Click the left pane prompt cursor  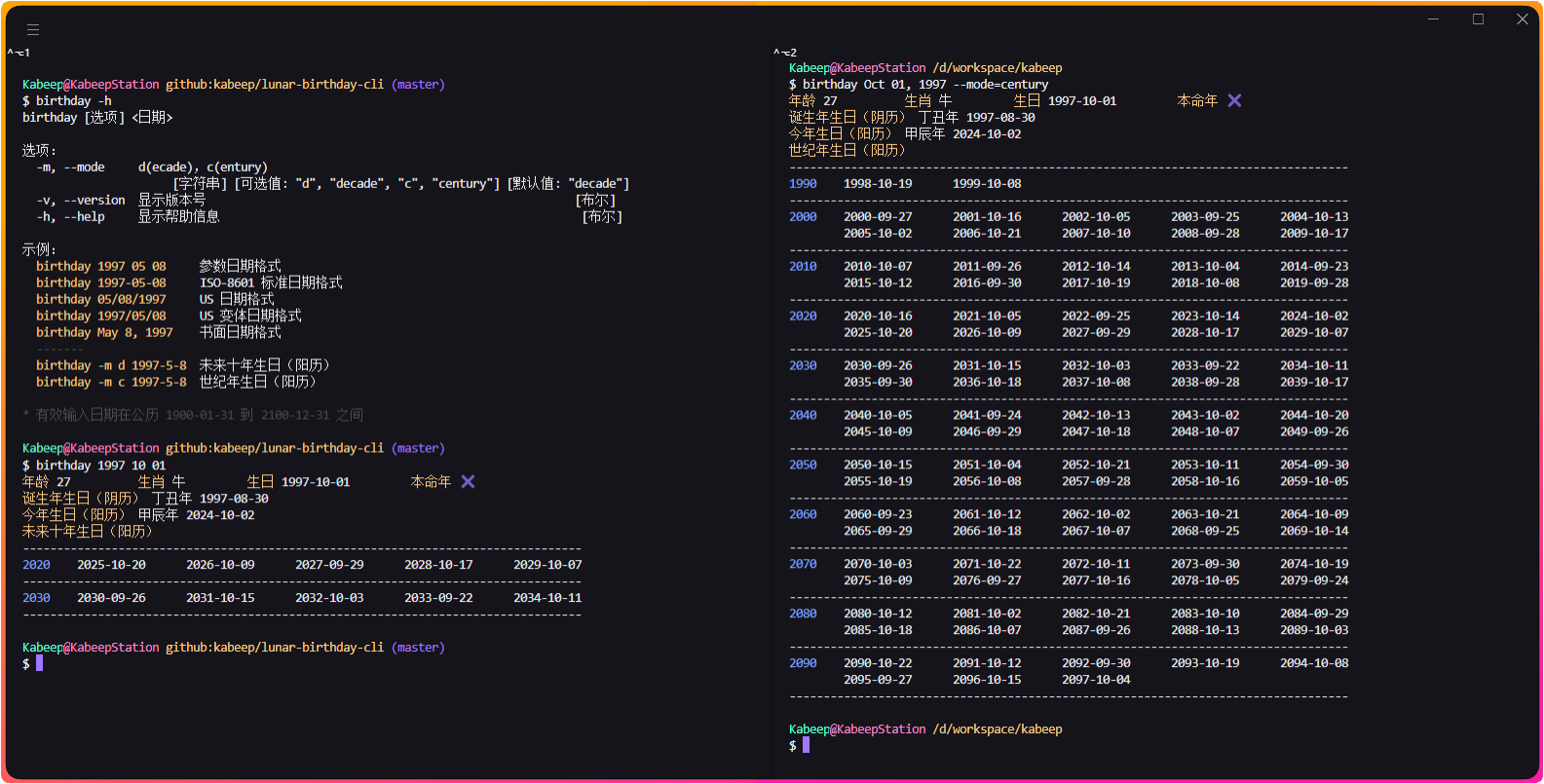click(39, 663)
